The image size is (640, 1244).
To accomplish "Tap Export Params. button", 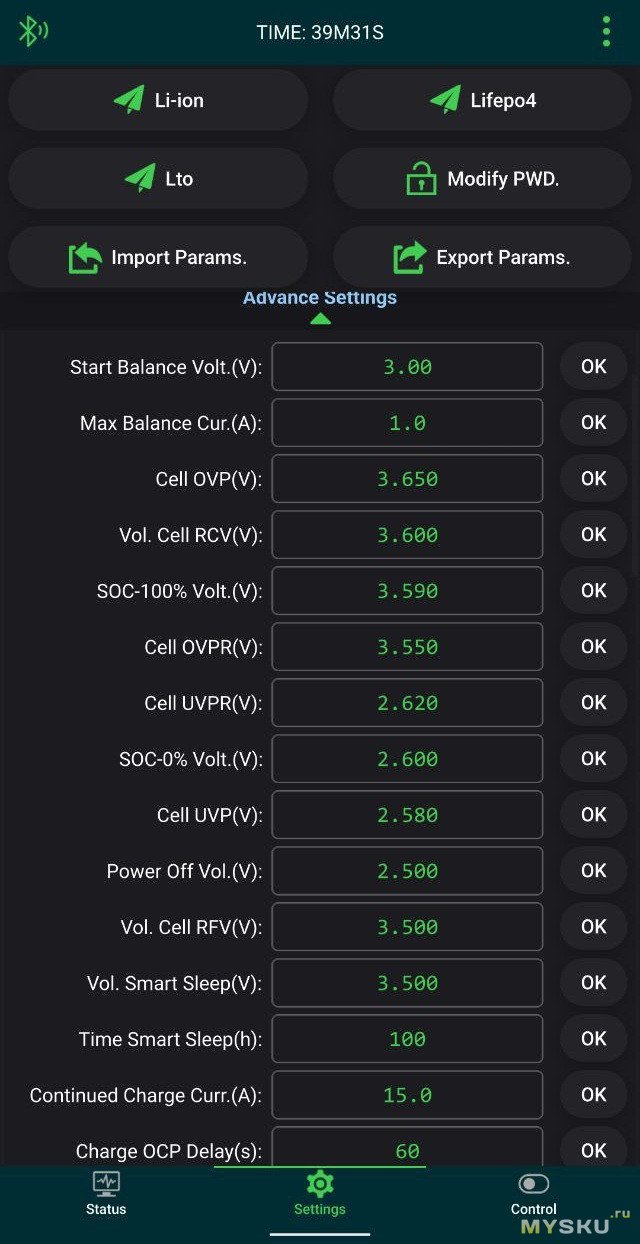I will point(484,257).
